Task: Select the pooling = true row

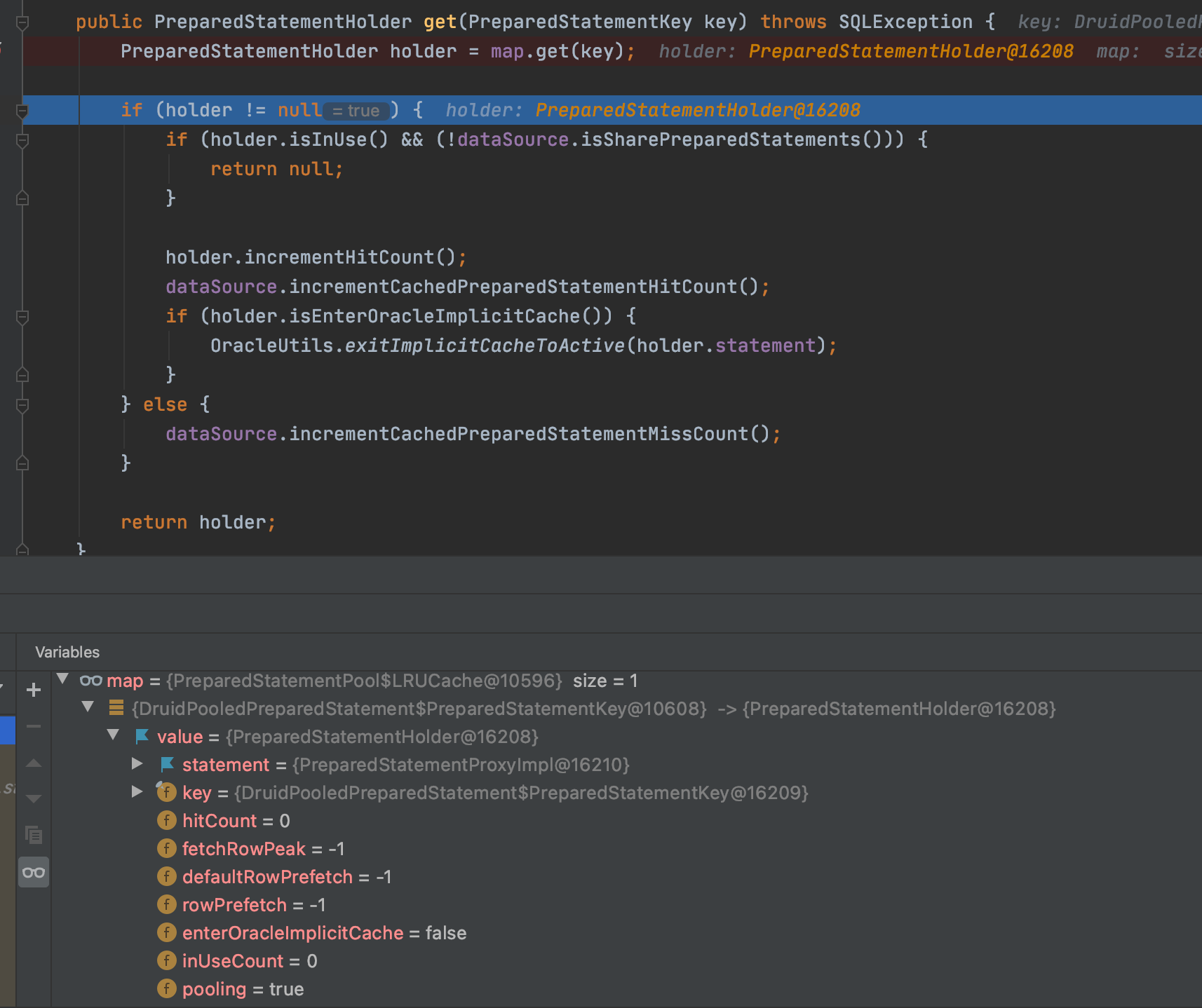Action: (626, 989)
